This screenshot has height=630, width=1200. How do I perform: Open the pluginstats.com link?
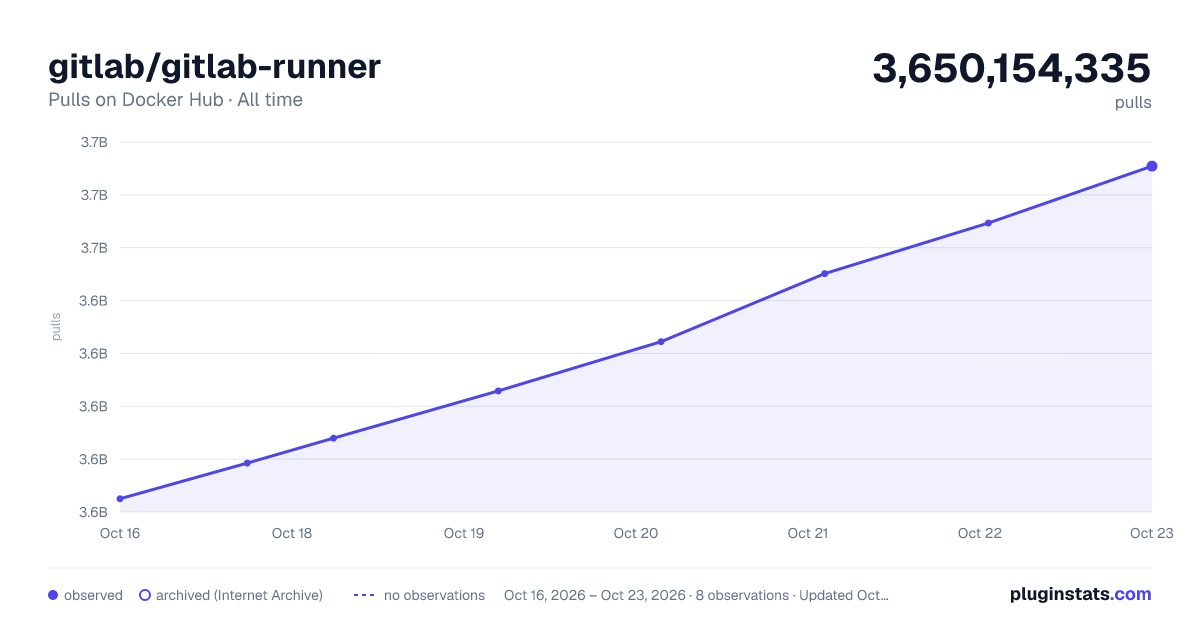(1081, 594)
